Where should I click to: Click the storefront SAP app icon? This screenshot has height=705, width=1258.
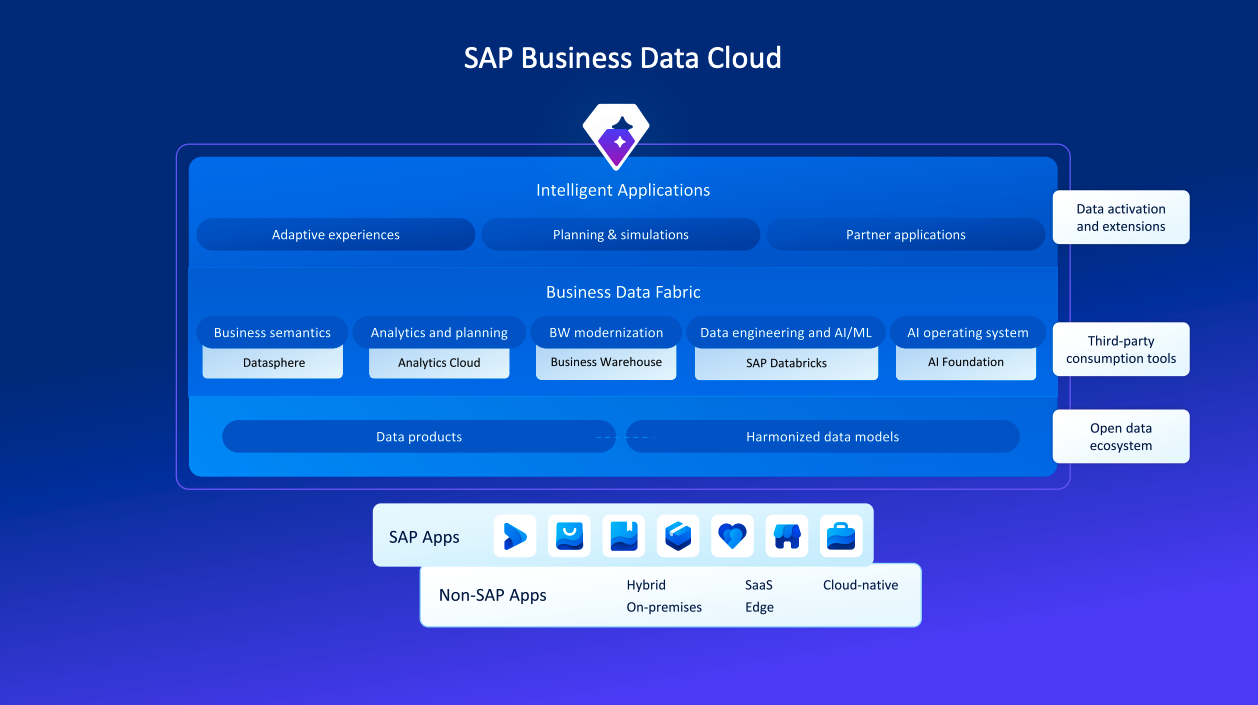pyautogui.click(x=787, y=536)
